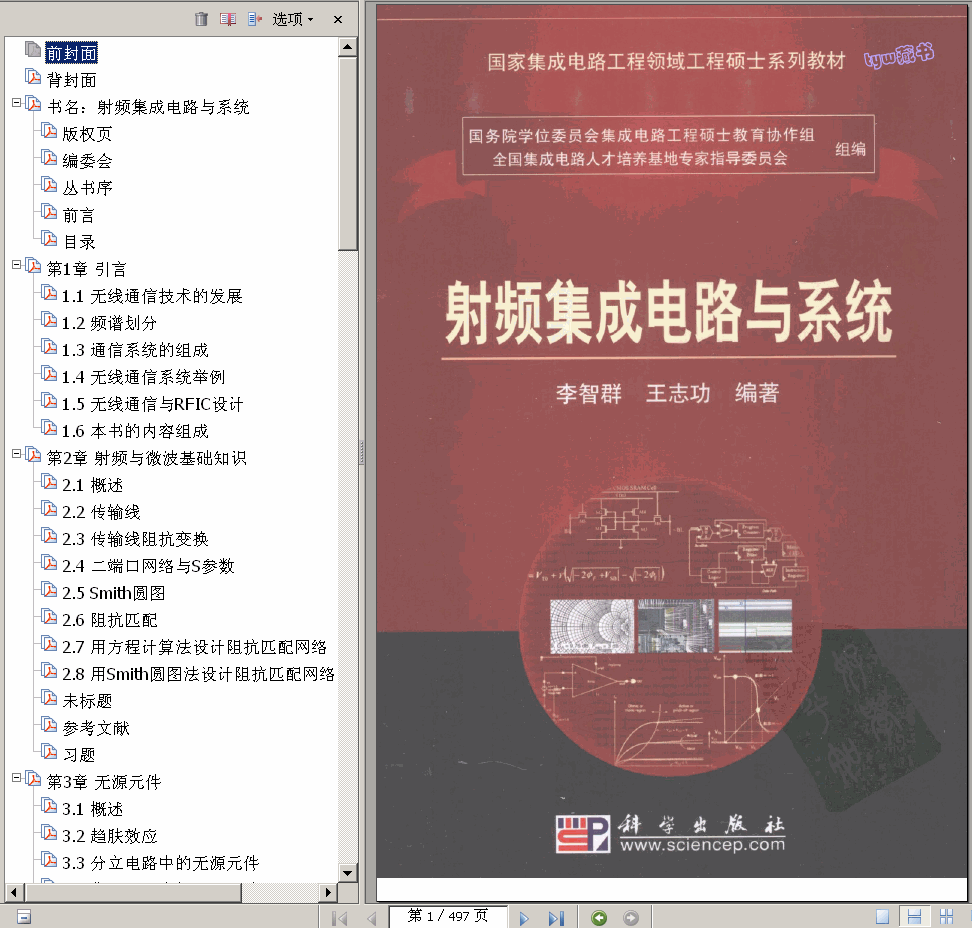This screenshot has width=972, height=928.
Task: Open the 2.5 Smith圆图 bookmark
Action: [x=113, y=593]
